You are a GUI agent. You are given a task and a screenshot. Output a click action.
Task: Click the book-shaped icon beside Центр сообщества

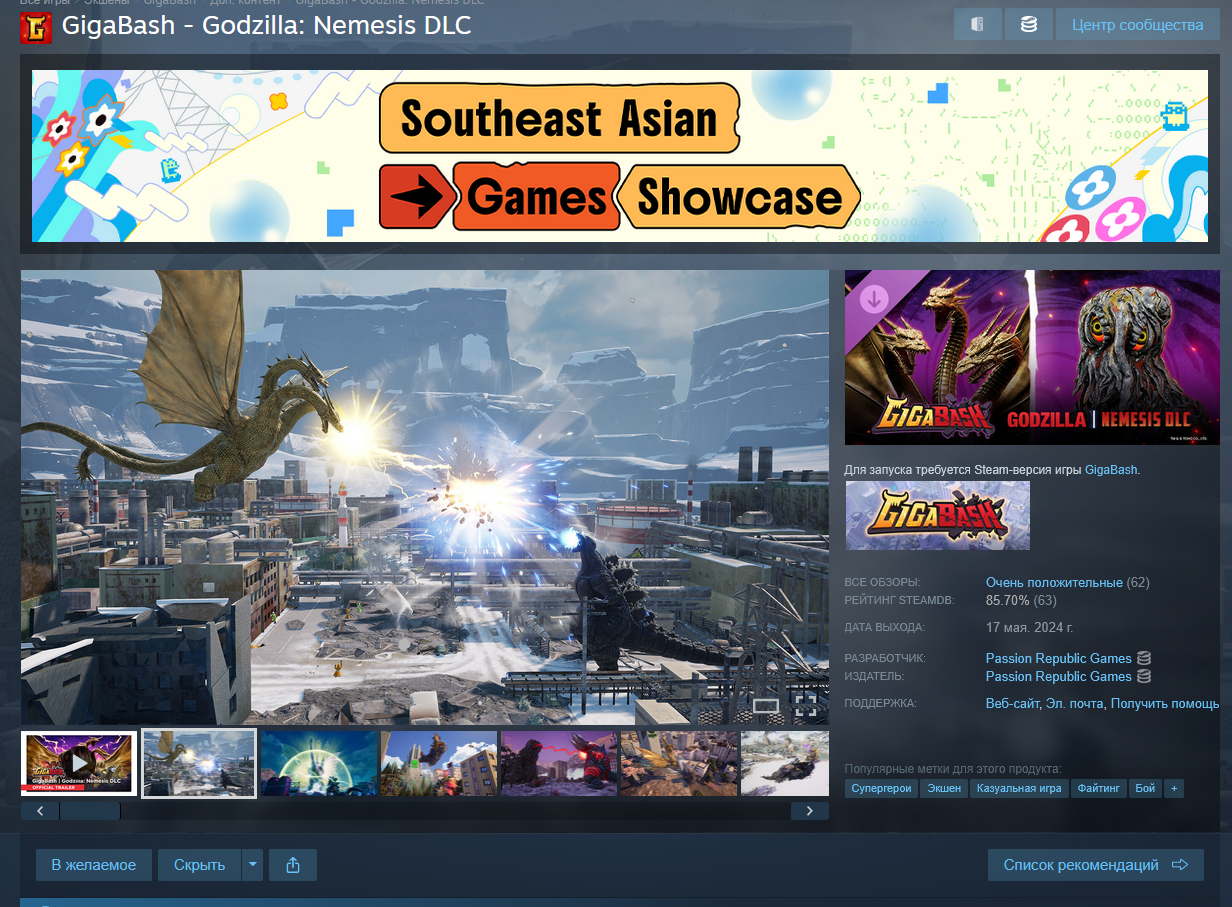(x=978, y=24)
